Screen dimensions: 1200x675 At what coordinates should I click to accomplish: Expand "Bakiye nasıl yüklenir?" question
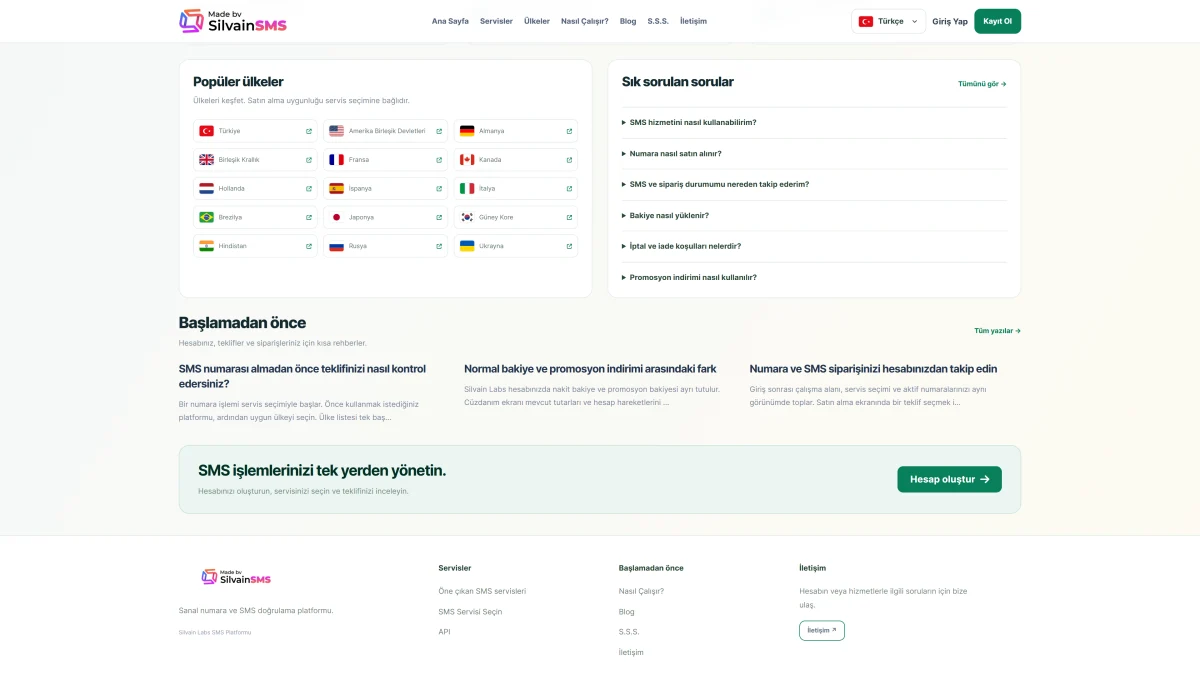[x=814, y=215]
